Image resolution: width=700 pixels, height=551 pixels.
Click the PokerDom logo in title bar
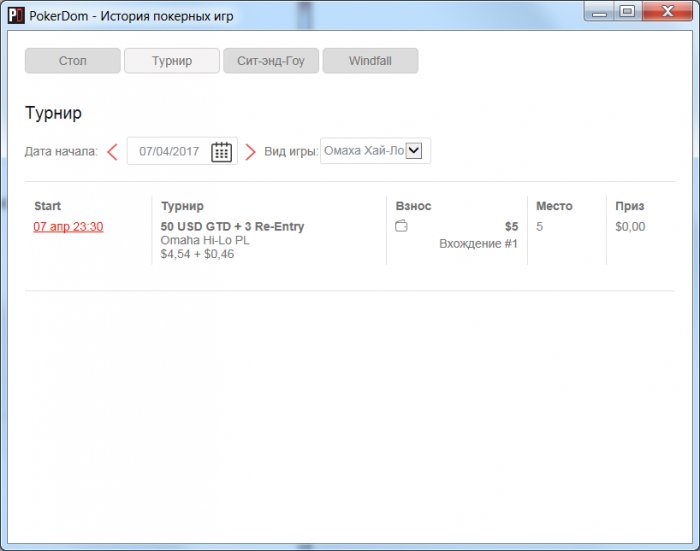(16, 16)
